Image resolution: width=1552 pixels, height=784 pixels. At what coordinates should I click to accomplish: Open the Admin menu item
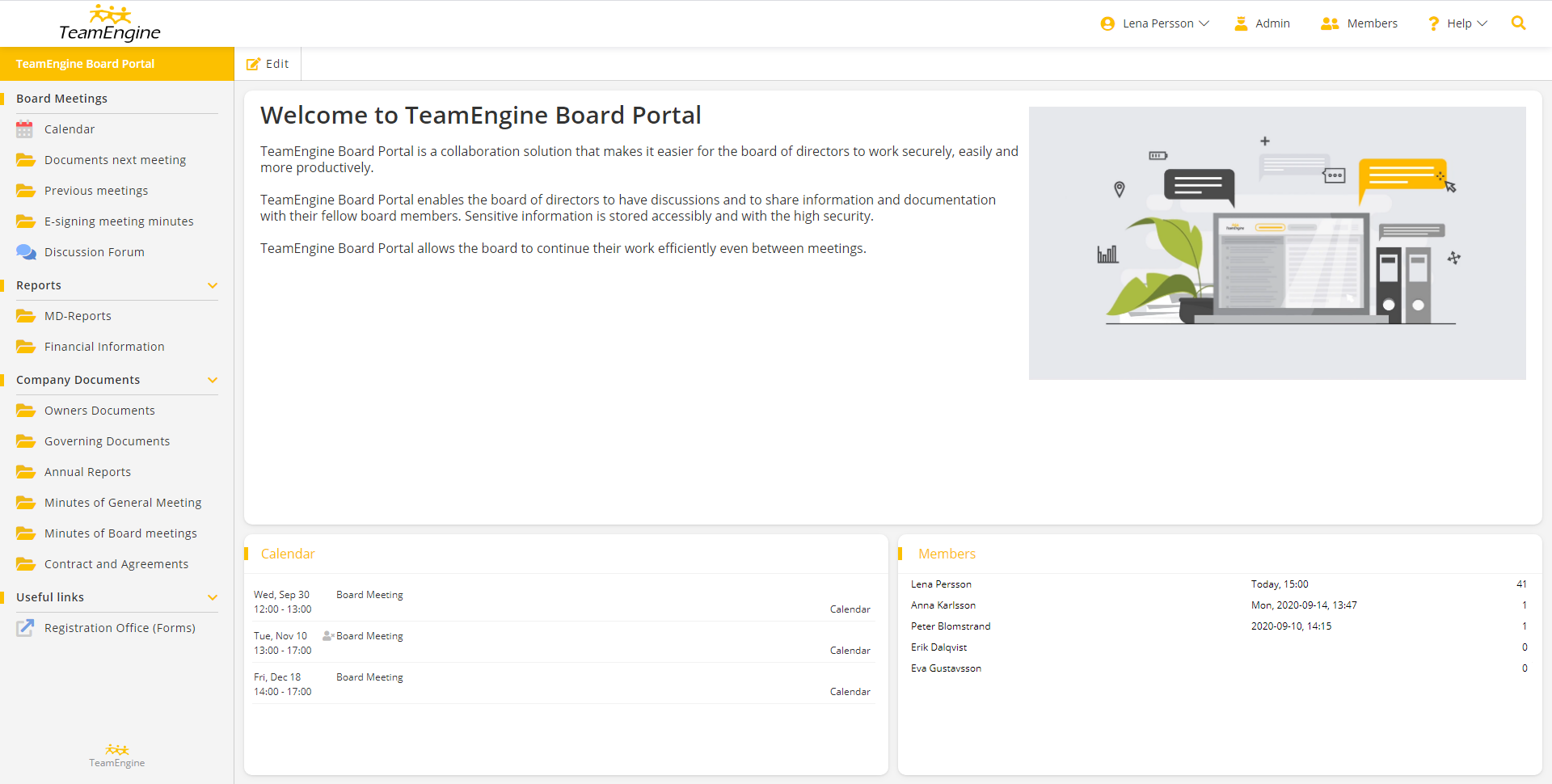tap(1272, 23)
